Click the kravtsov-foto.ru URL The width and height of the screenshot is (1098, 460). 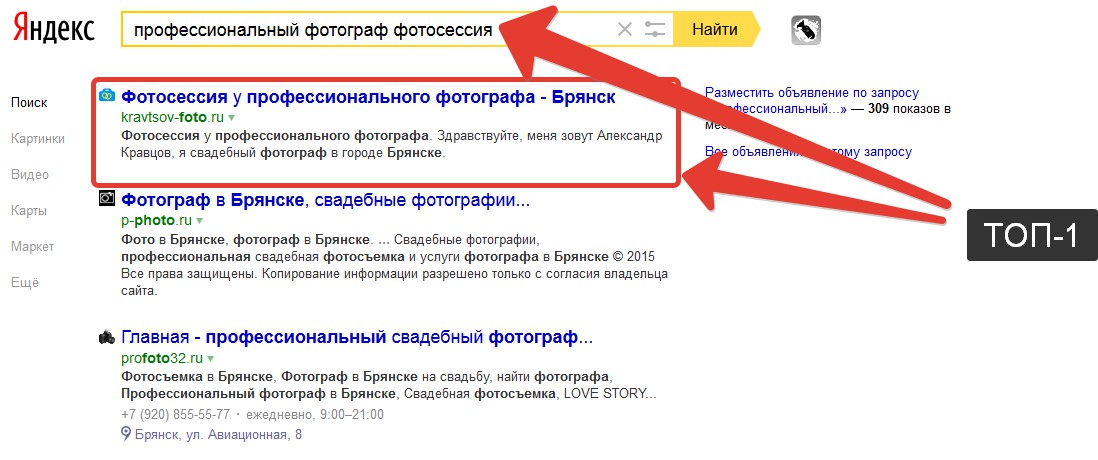pyautogui.click(x=173, y=117)
